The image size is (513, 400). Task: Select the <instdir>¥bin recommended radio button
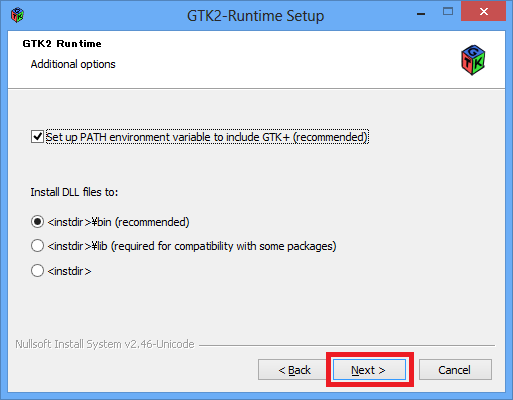37,222
